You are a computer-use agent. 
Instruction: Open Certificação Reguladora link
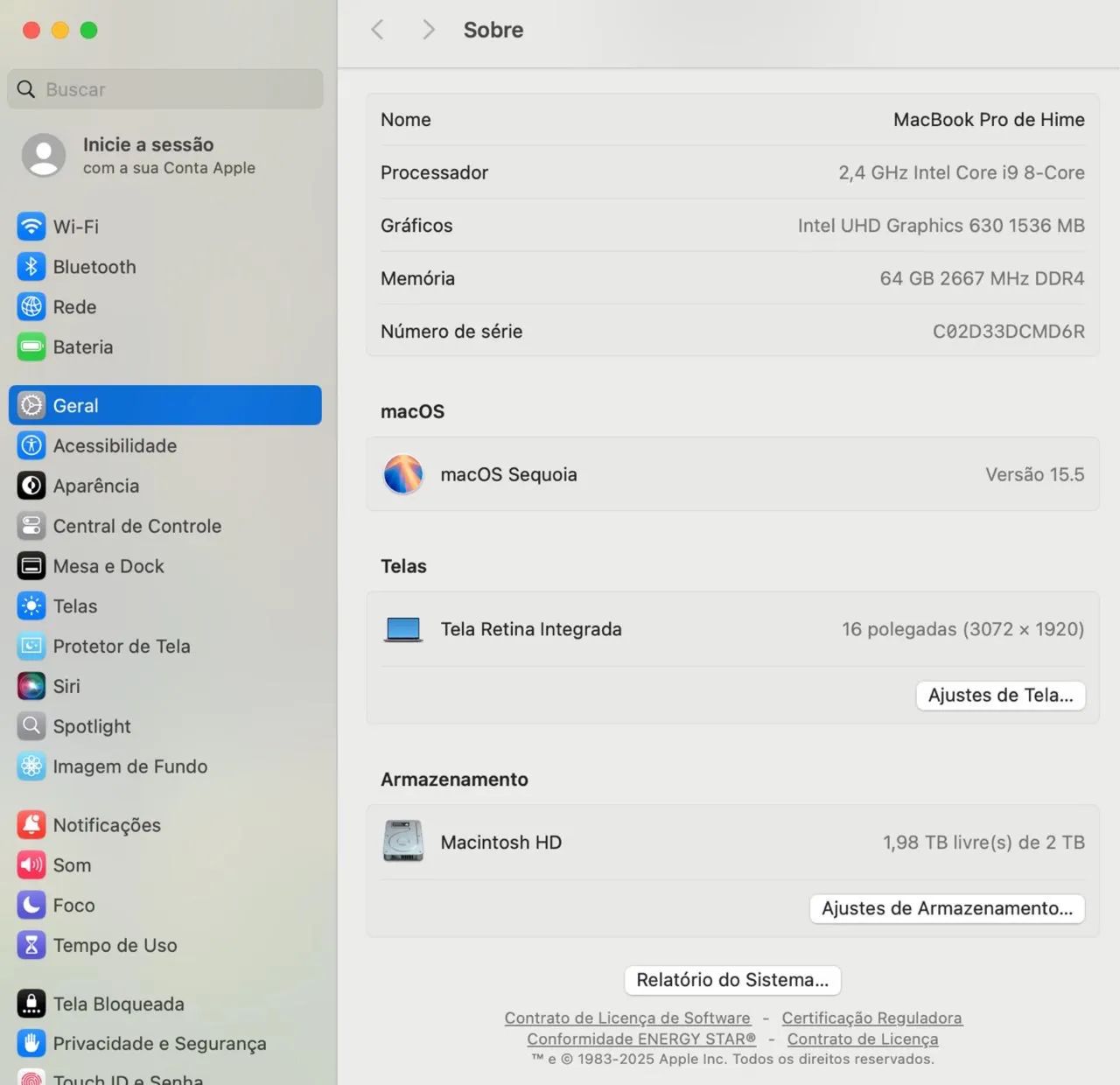[x=871, y=1018]
